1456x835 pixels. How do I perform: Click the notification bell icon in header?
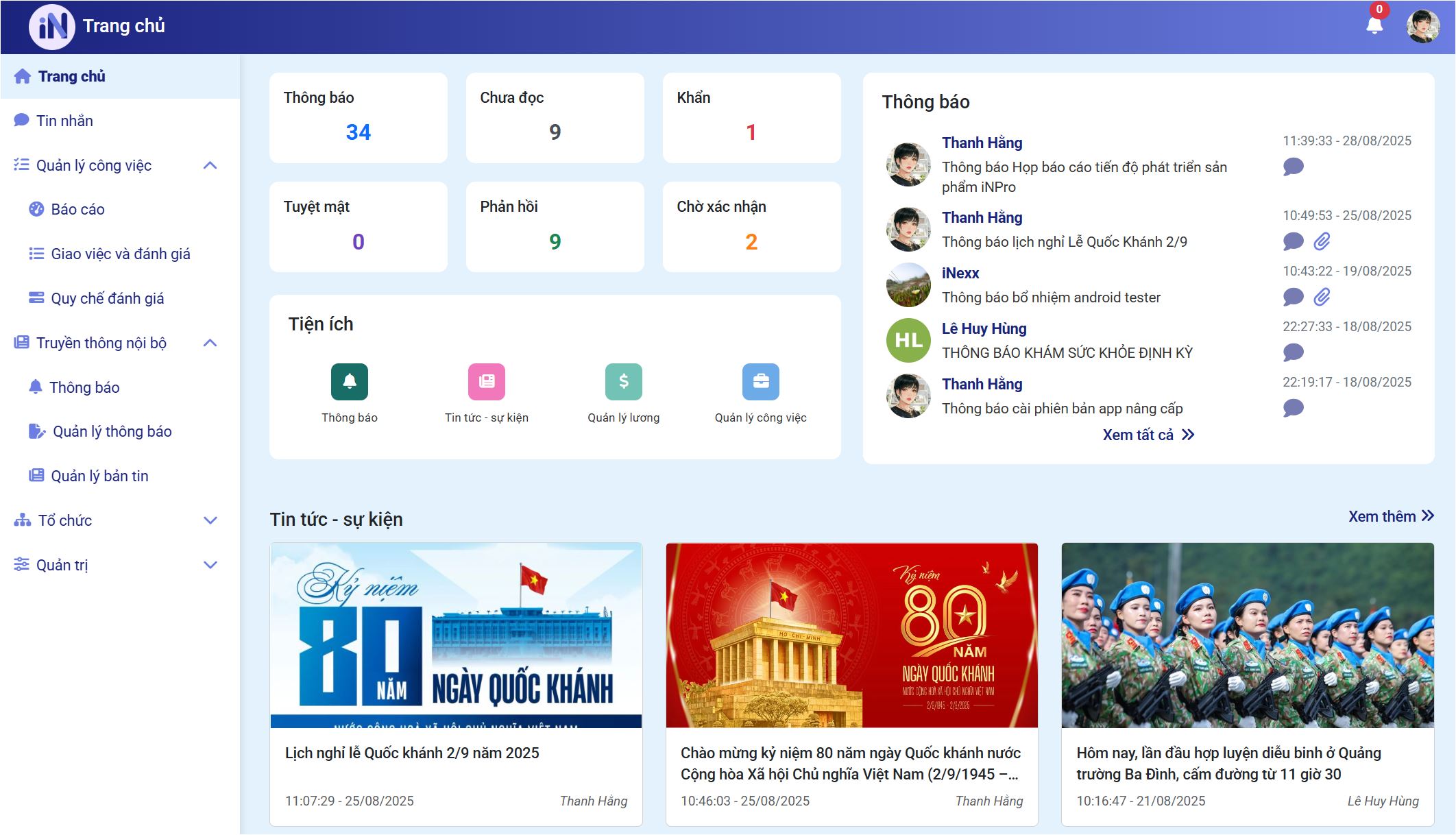(1374, 26)
